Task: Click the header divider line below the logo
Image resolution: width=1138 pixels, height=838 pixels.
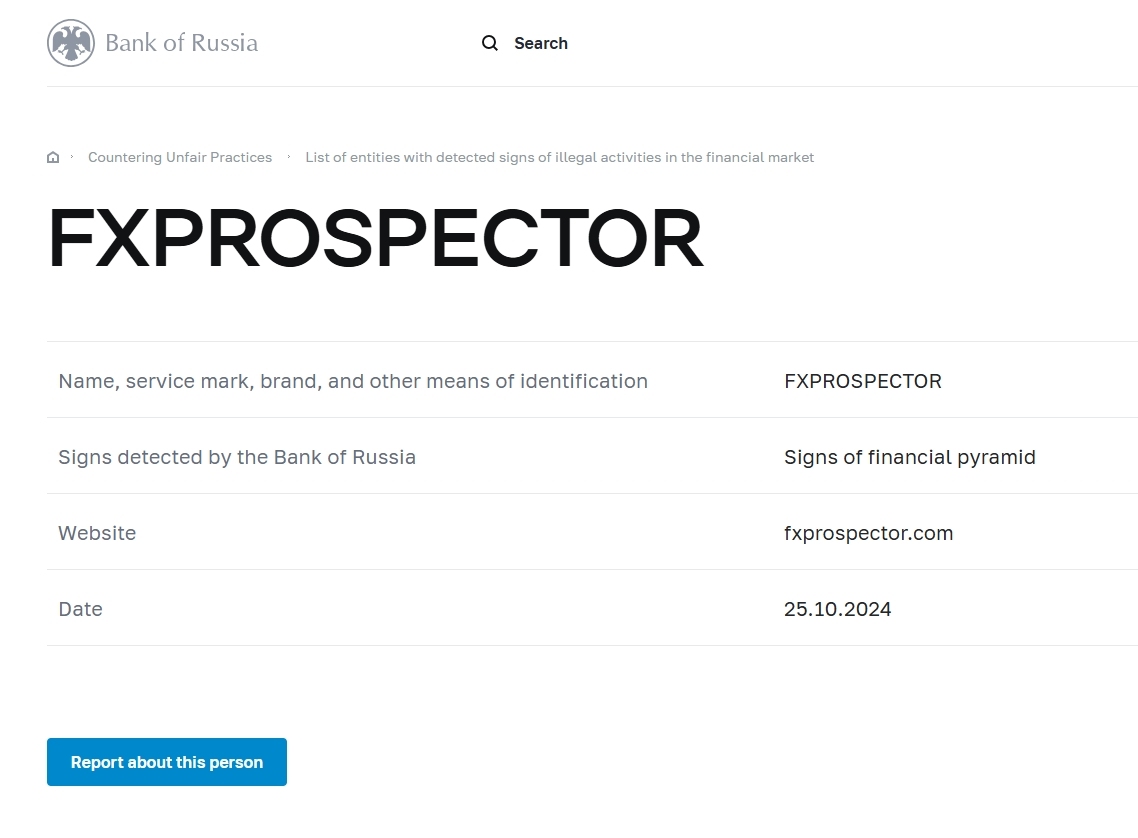Action: click(x=592, y=87)
